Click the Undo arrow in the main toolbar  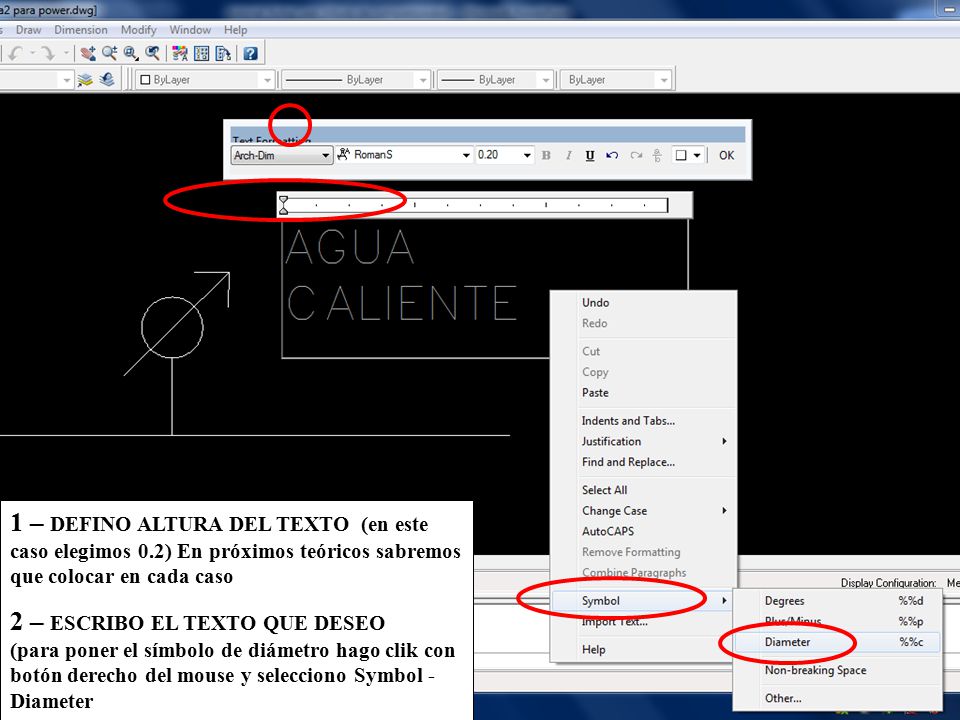click(x=15, y=53)
